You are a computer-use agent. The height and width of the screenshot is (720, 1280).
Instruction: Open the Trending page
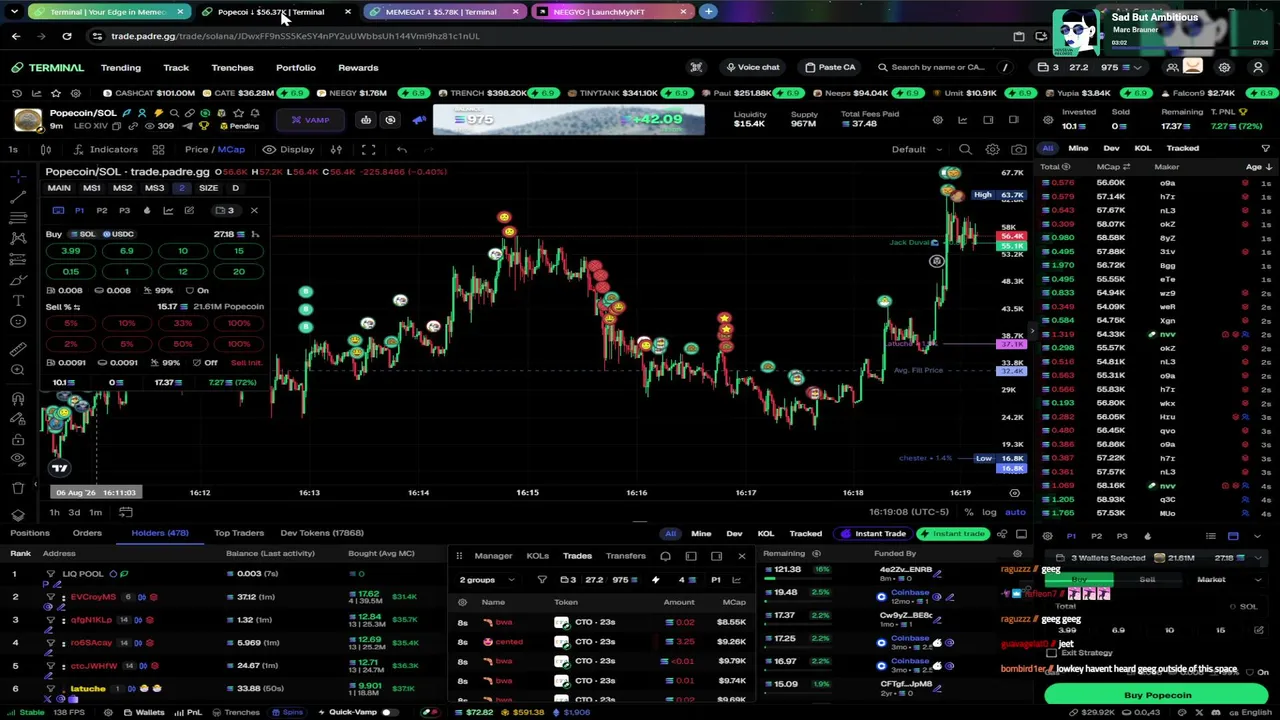pyautogui.click(x=121, y=67)
